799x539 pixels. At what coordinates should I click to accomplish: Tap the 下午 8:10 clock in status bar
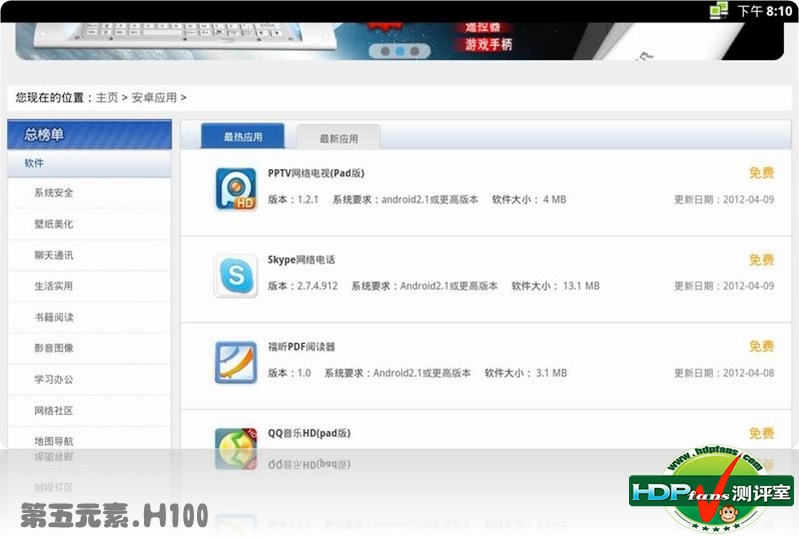(x=765, y=11)
